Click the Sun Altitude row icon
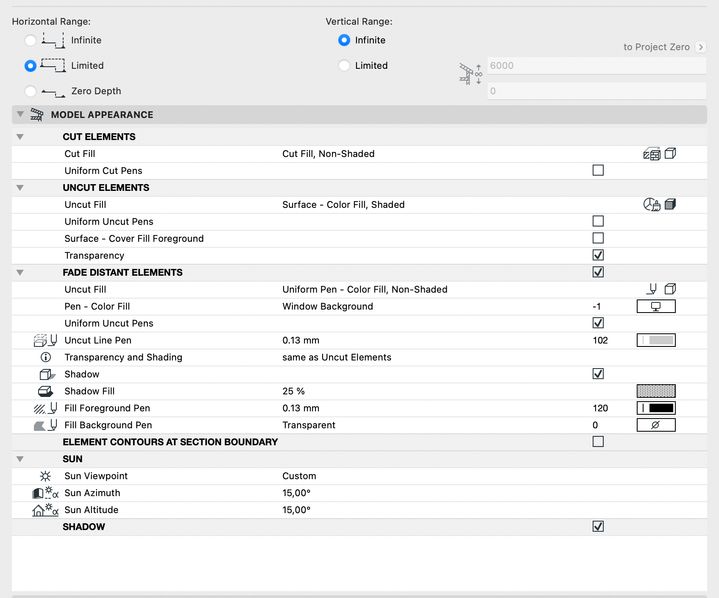The width and height of the screenshot is (719, 598). tap(45, 510)
